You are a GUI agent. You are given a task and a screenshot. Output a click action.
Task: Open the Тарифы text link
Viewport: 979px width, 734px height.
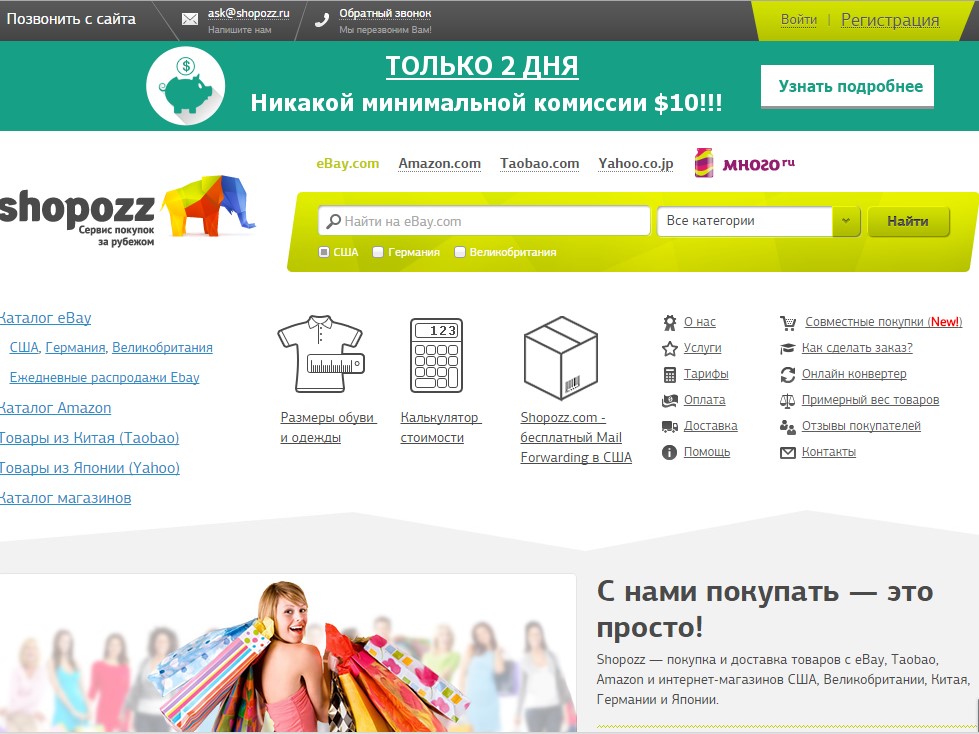(x=706, y=374)
